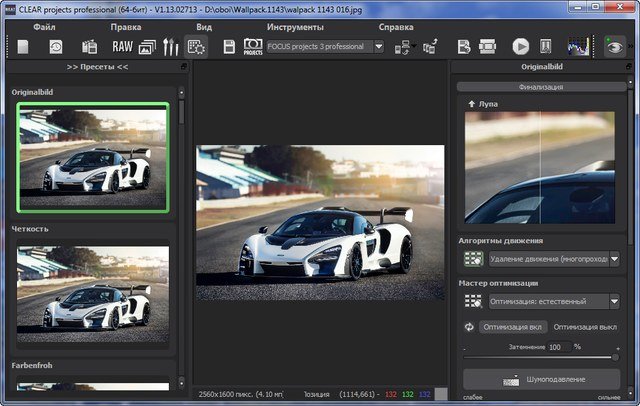Click the PROJECTS camera icon
640x406 pixels.
(253, 46)
